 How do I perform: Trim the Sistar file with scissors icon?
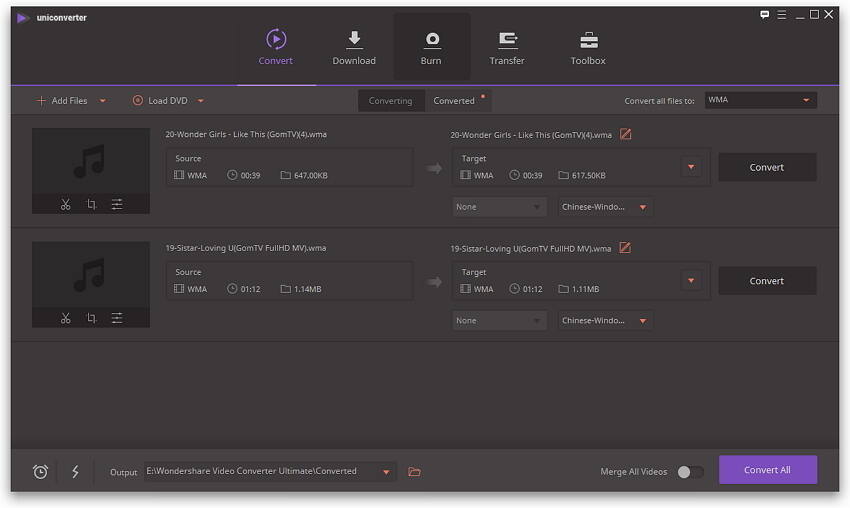[66, 318]
